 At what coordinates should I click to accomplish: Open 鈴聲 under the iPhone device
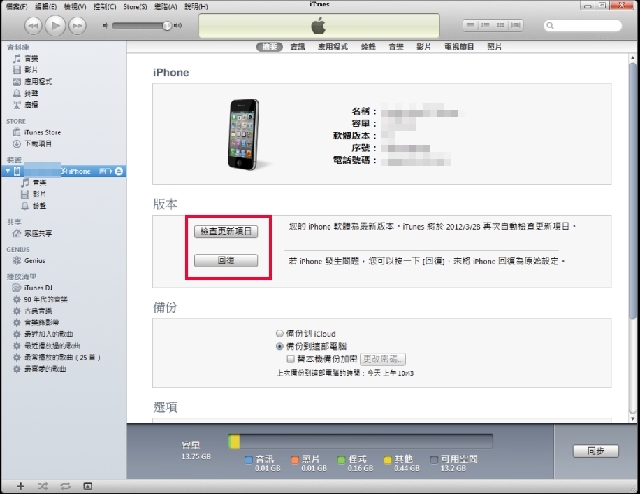[33, 206]
